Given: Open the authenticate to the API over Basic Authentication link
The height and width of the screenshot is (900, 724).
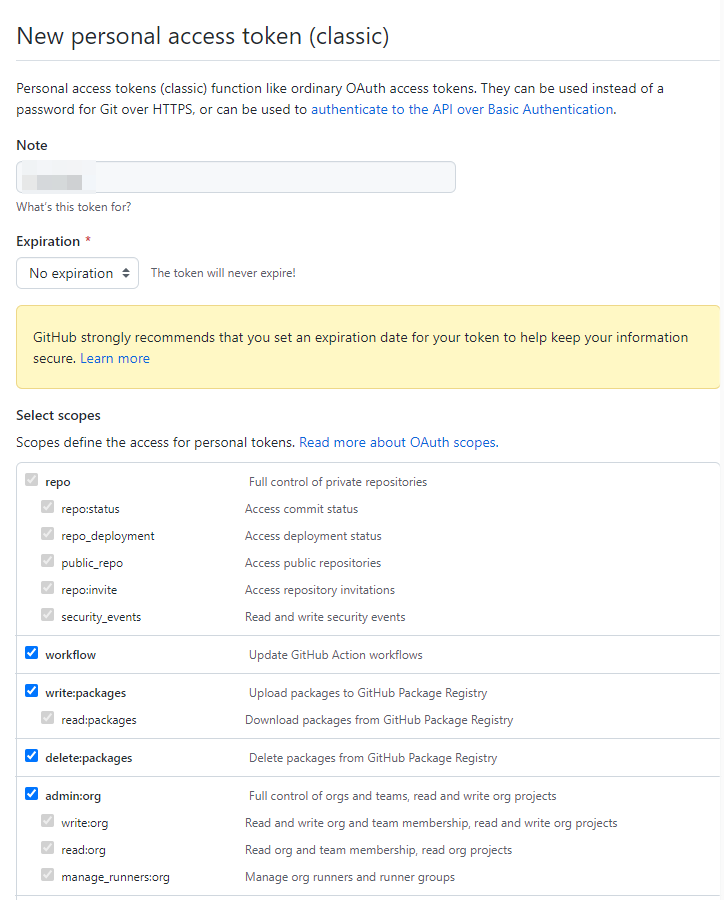Looking at the screenshot, I should (x=462, y=109).
